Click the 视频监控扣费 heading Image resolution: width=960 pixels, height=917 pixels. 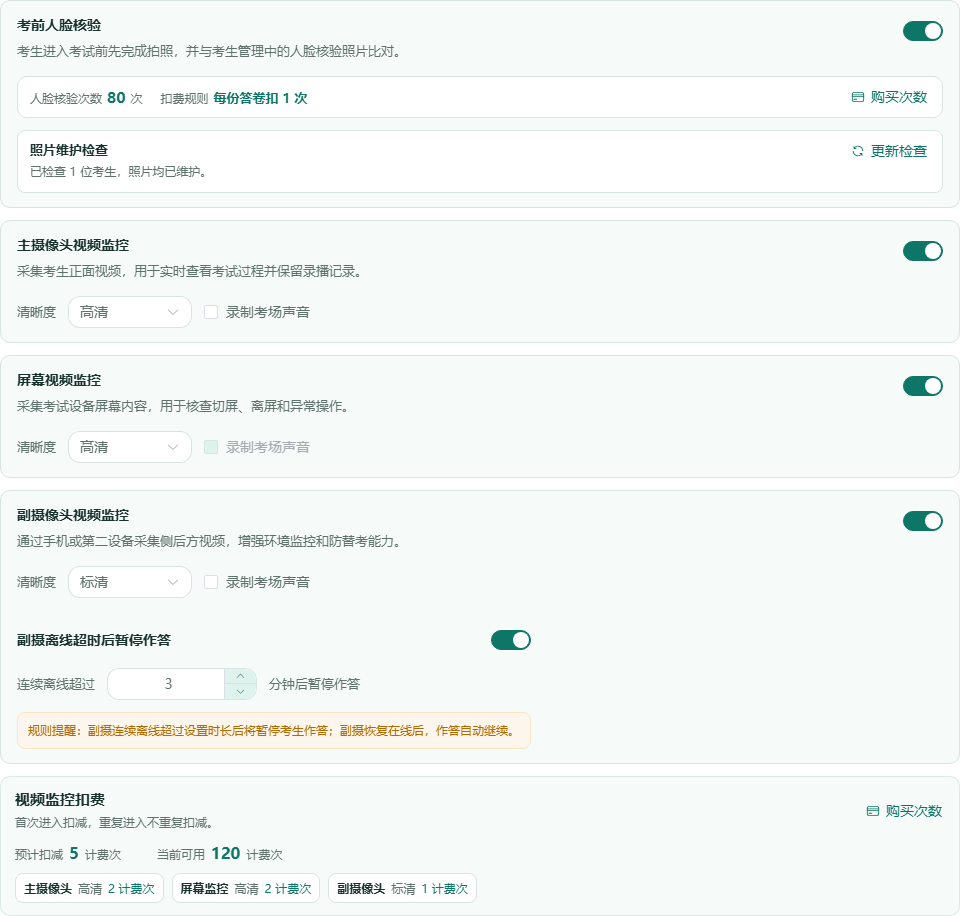tap(60, 800)
